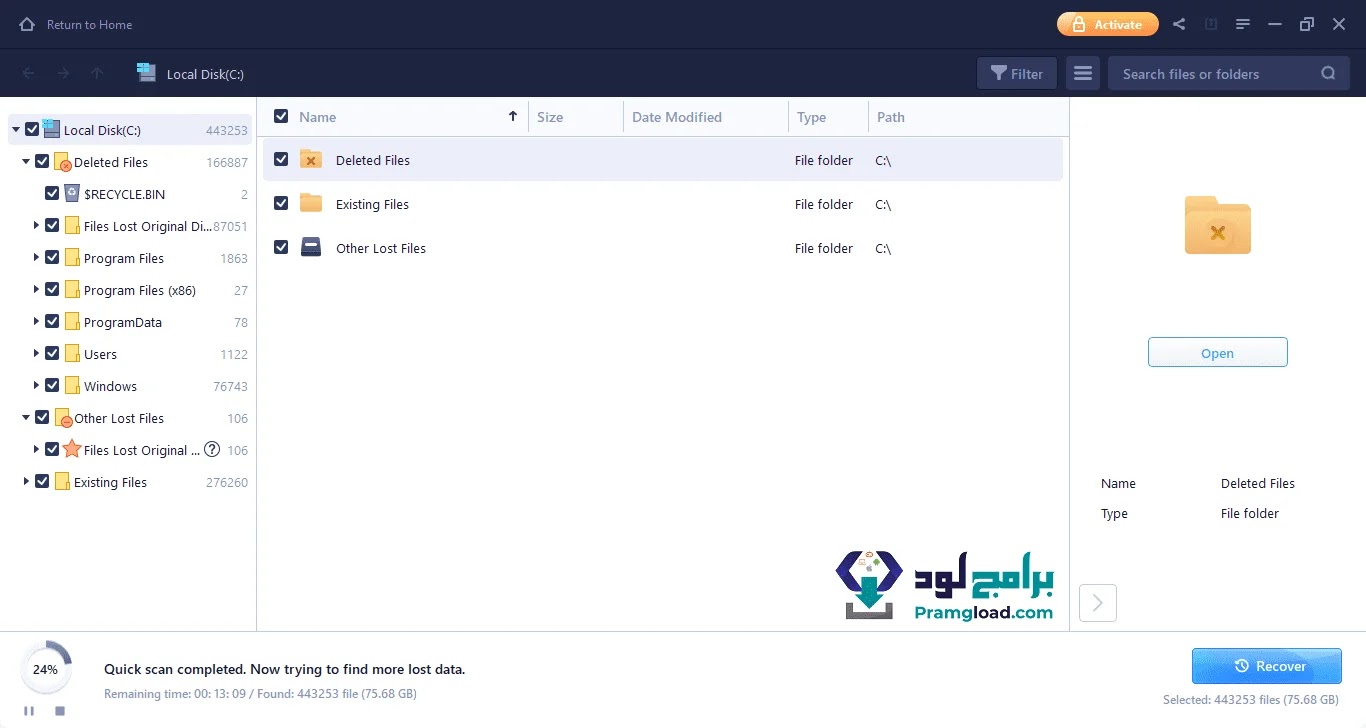Sort by the Type column header
This screenshot has height=728, width=1366.
point(811,117)
